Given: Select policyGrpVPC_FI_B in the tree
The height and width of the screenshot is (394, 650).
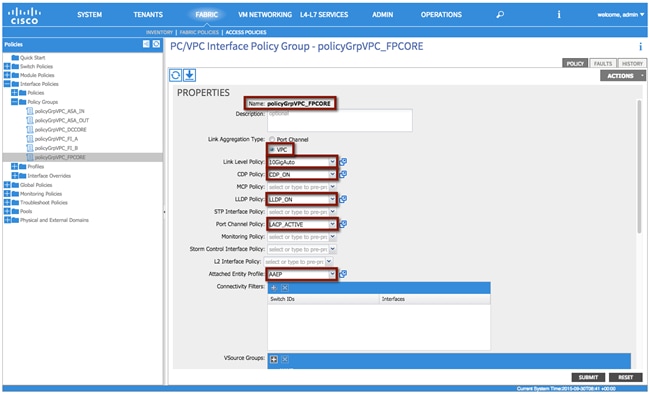Looking at the screenshot, I should coord(56,148).
